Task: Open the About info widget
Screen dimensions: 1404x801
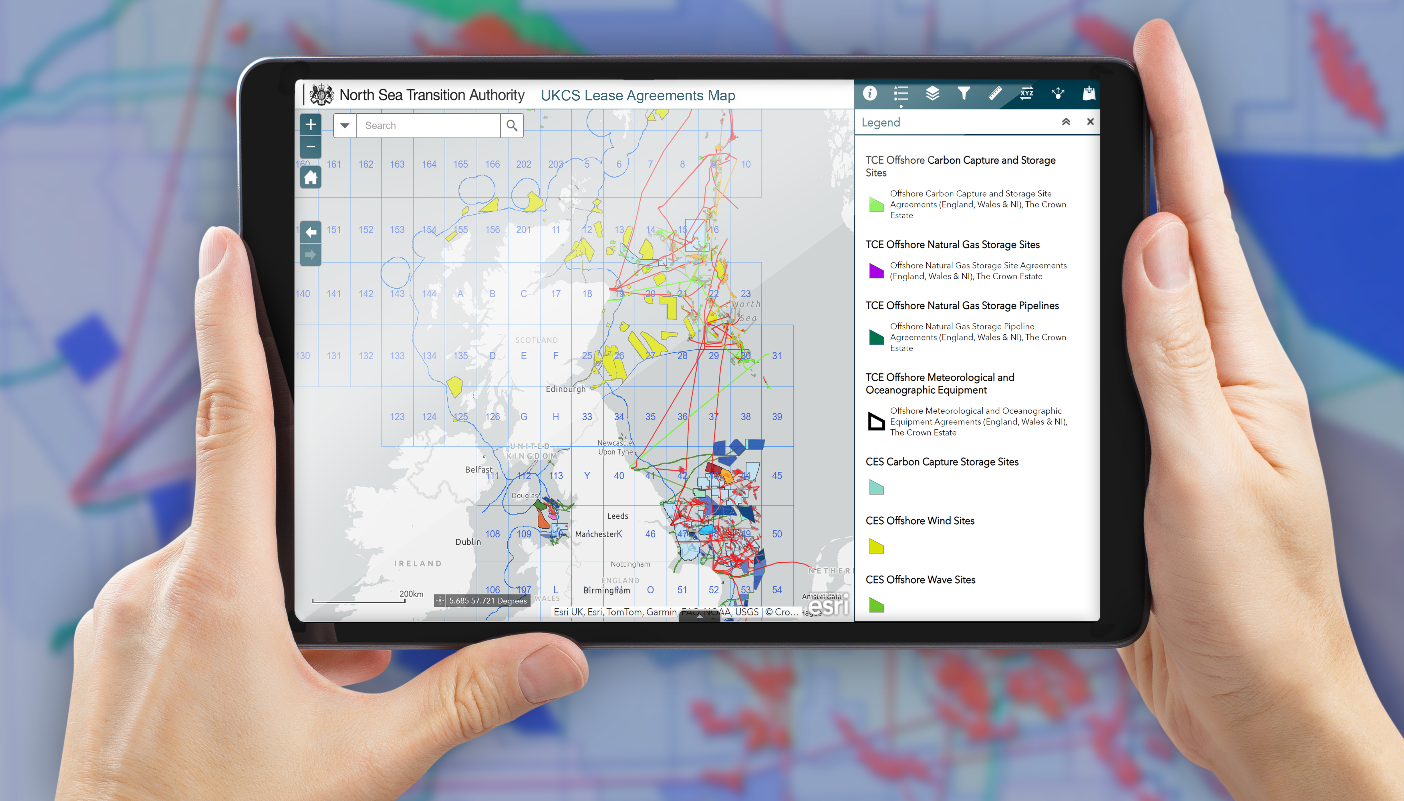Action: (x=870, y=93)
